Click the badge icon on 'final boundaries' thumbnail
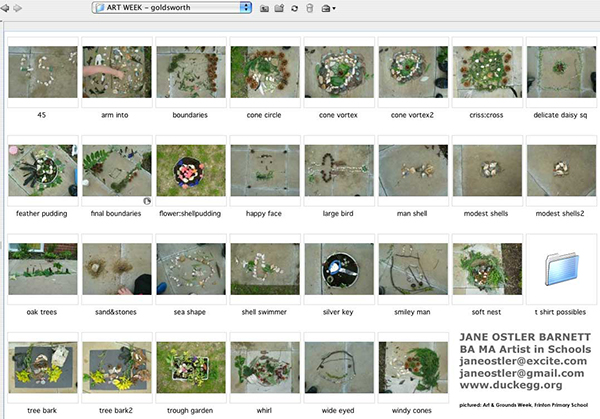Viewport: 600px width, 419px height. (x=146, y=201)
